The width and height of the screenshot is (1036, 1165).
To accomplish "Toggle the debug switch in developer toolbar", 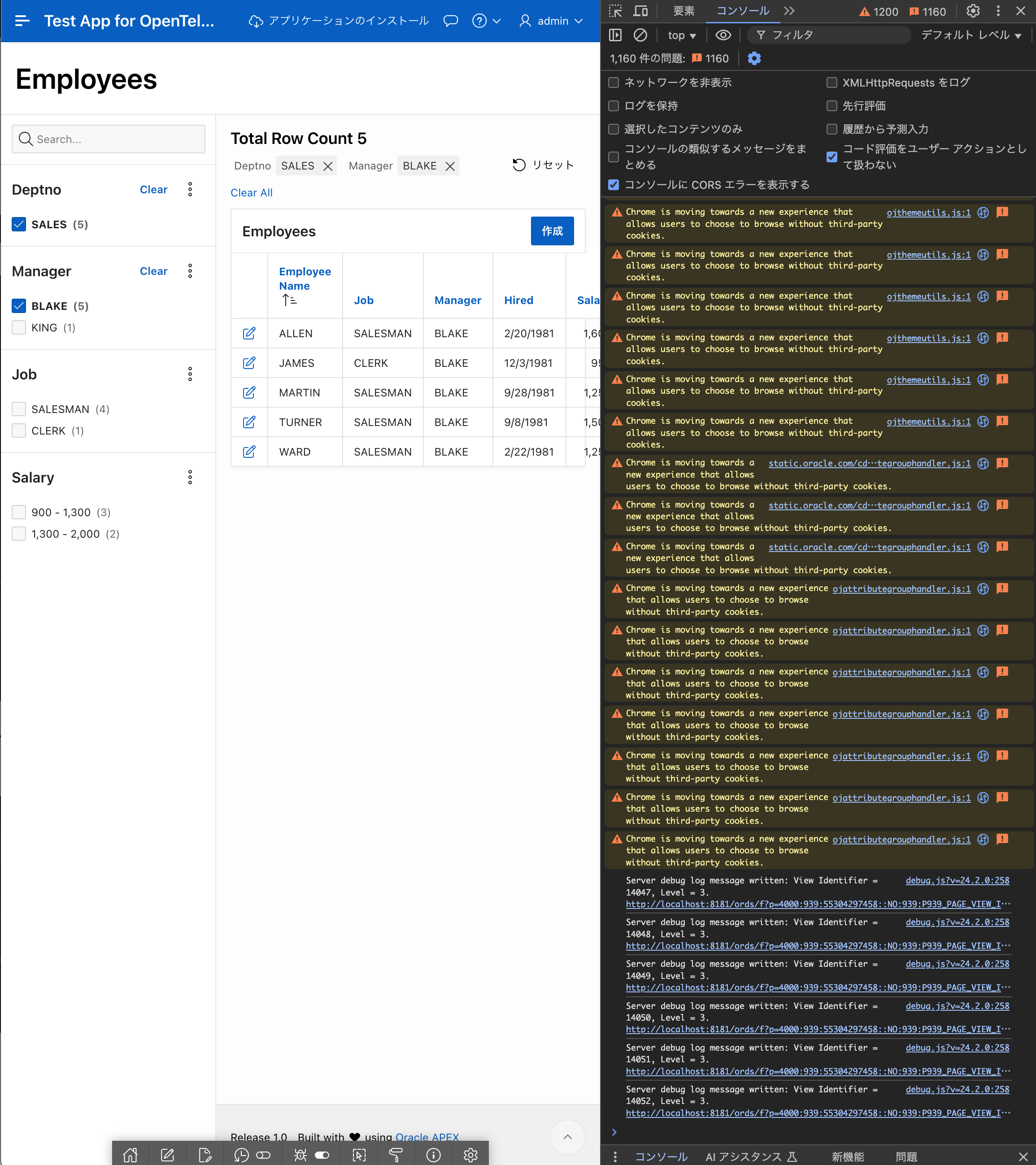I will click(322, 1155).
